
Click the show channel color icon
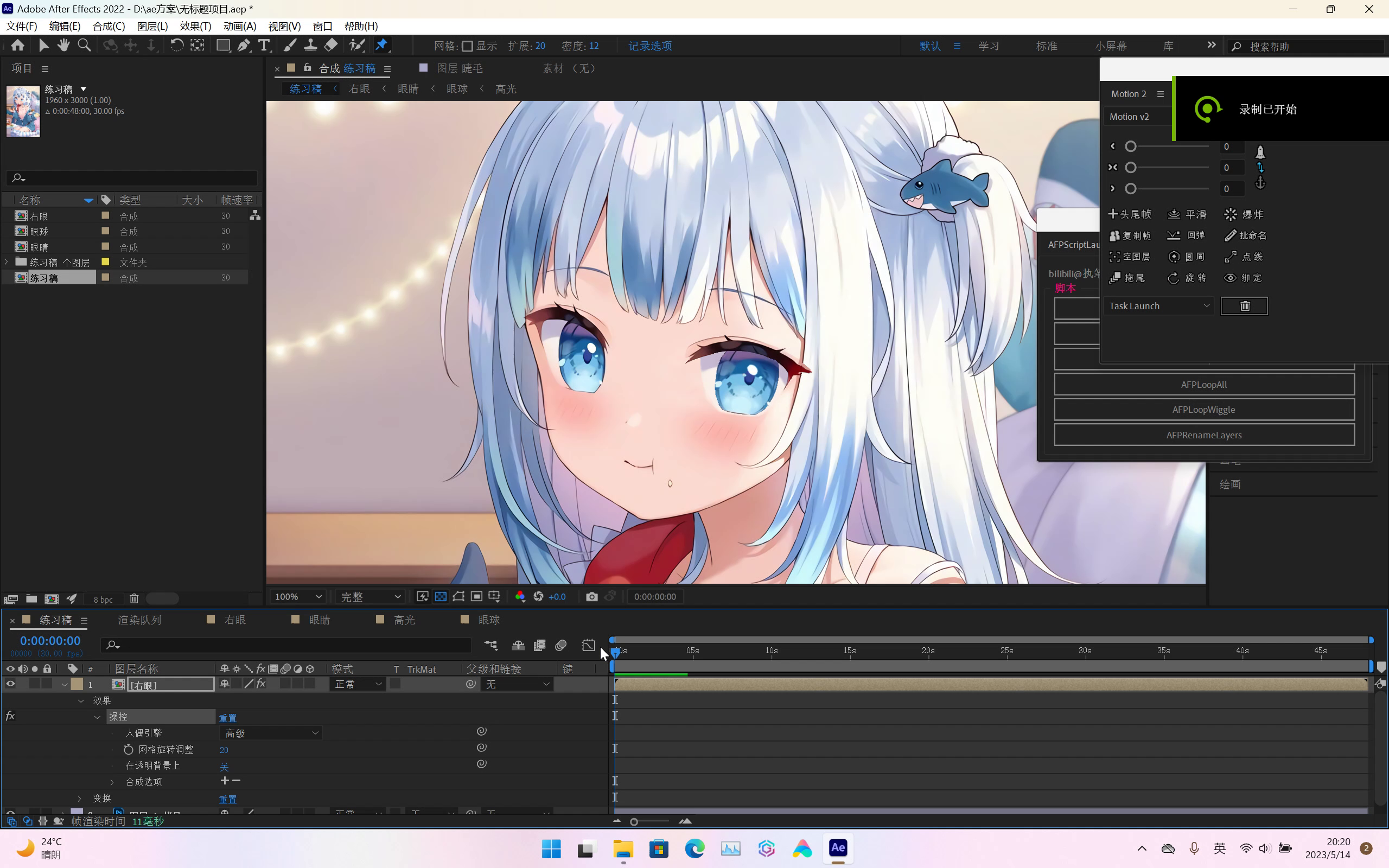click(x=520, y=597)
